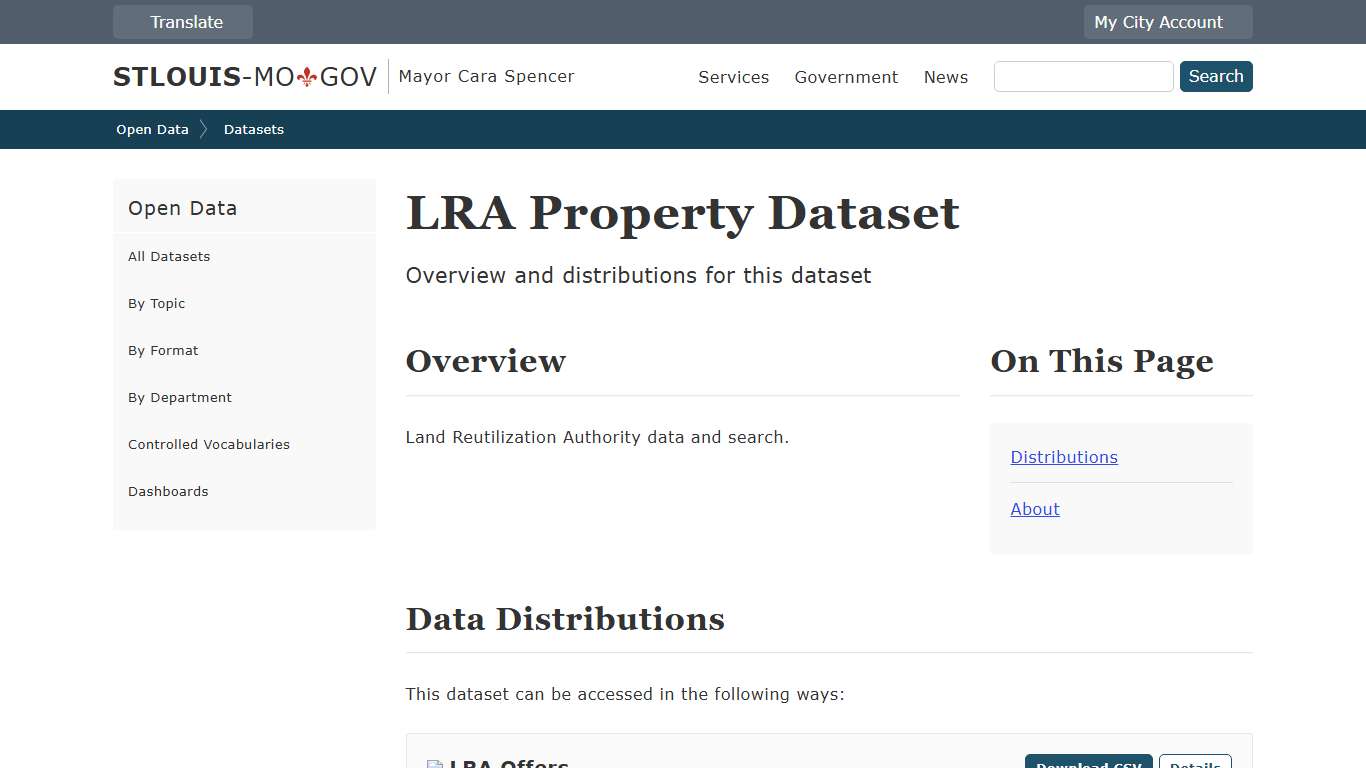
Task: Jump to the About section
Action: (x=1034, y=509)
